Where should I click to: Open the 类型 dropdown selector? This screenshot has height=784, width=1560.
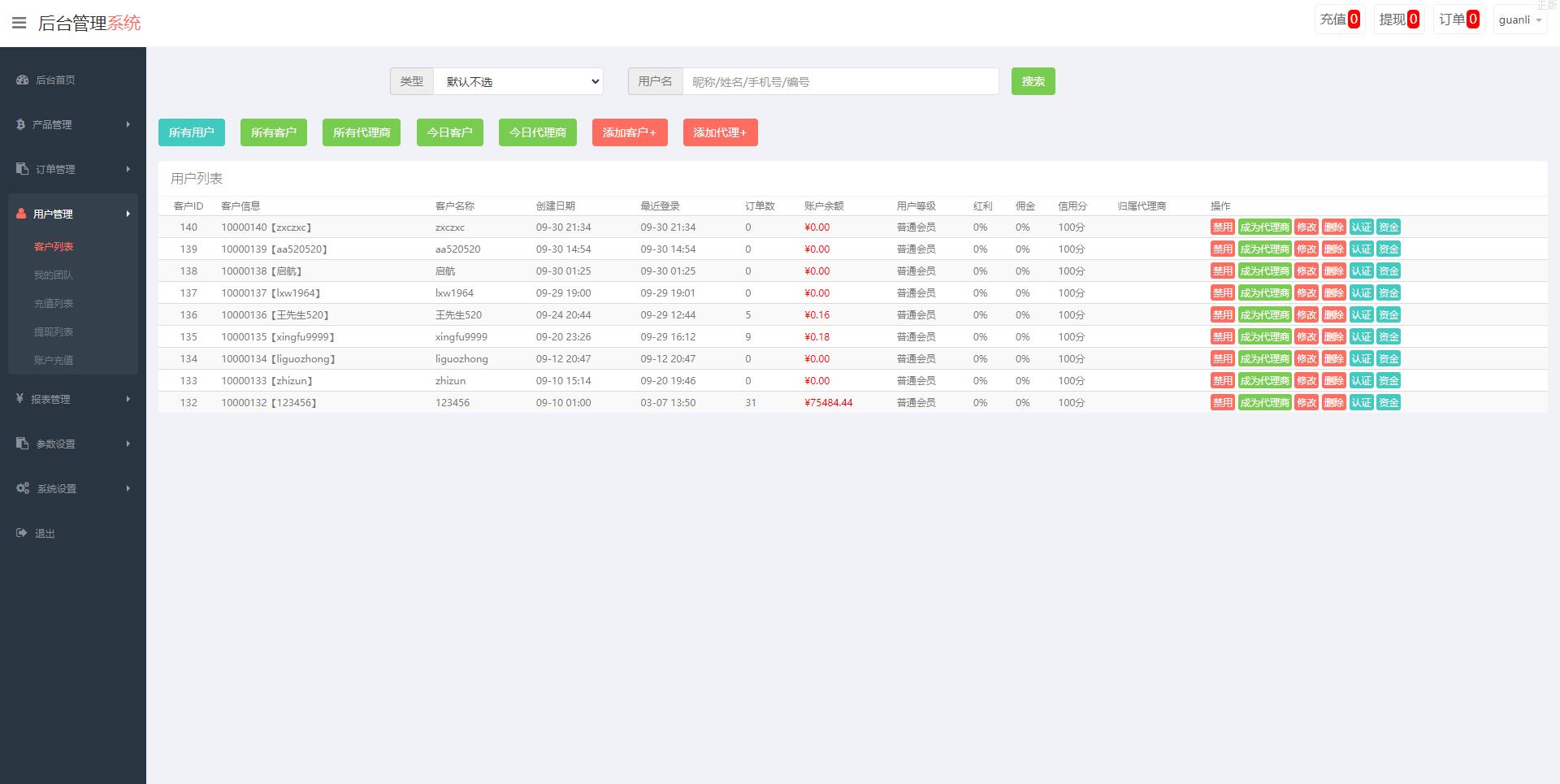[518, 81]
